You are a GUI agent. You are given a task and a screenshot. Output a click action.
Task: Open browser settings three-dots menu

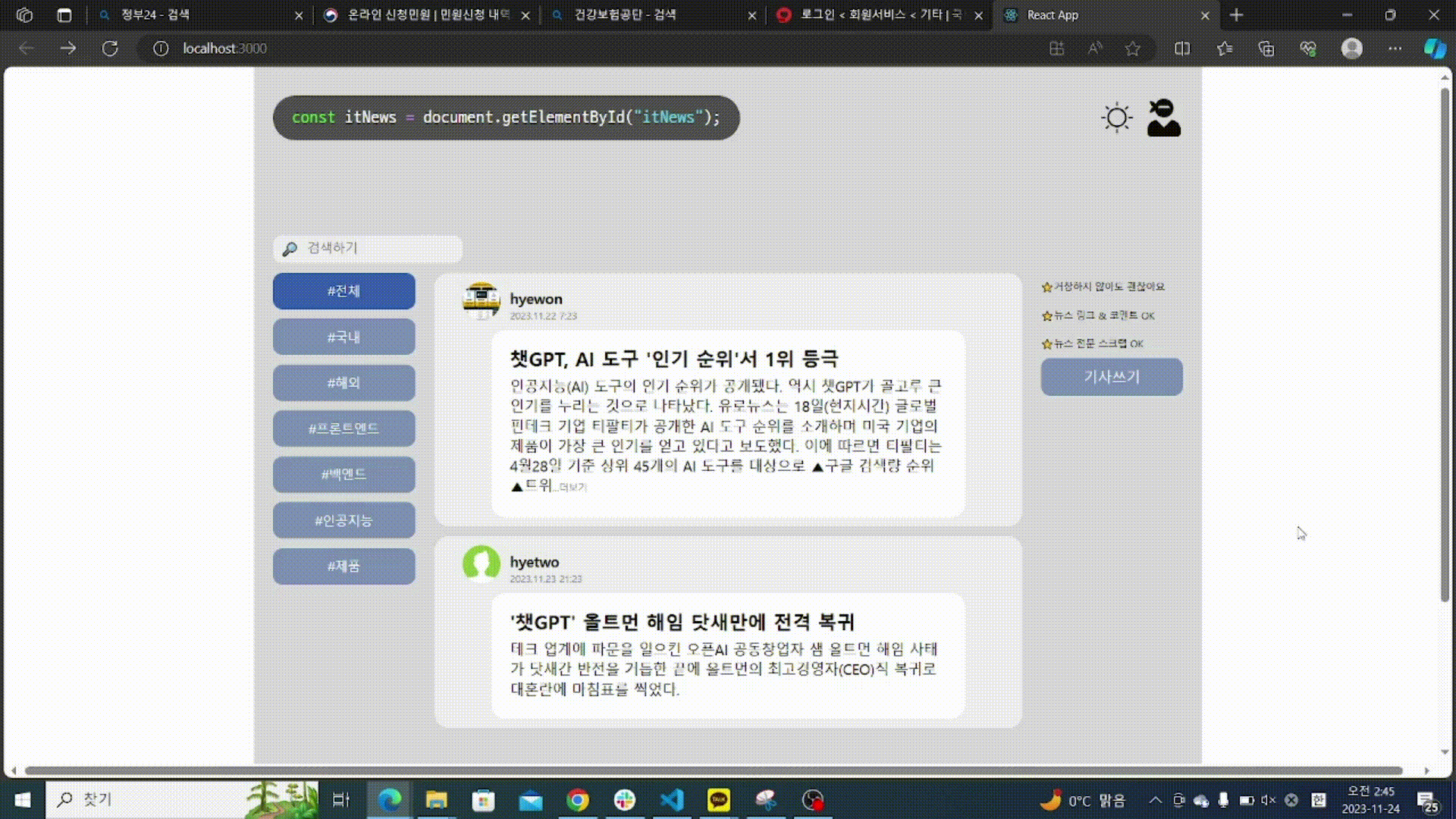[1395, 49]
